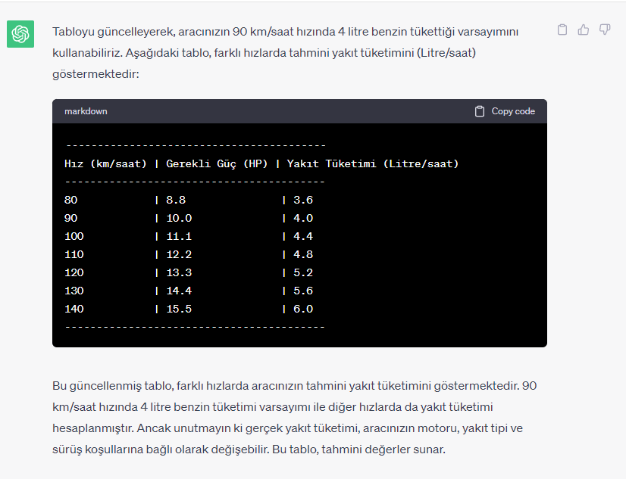Click the 5.6 fuel consumption value
This screenshot has height=479, width=626.
(x=304, y=290)
